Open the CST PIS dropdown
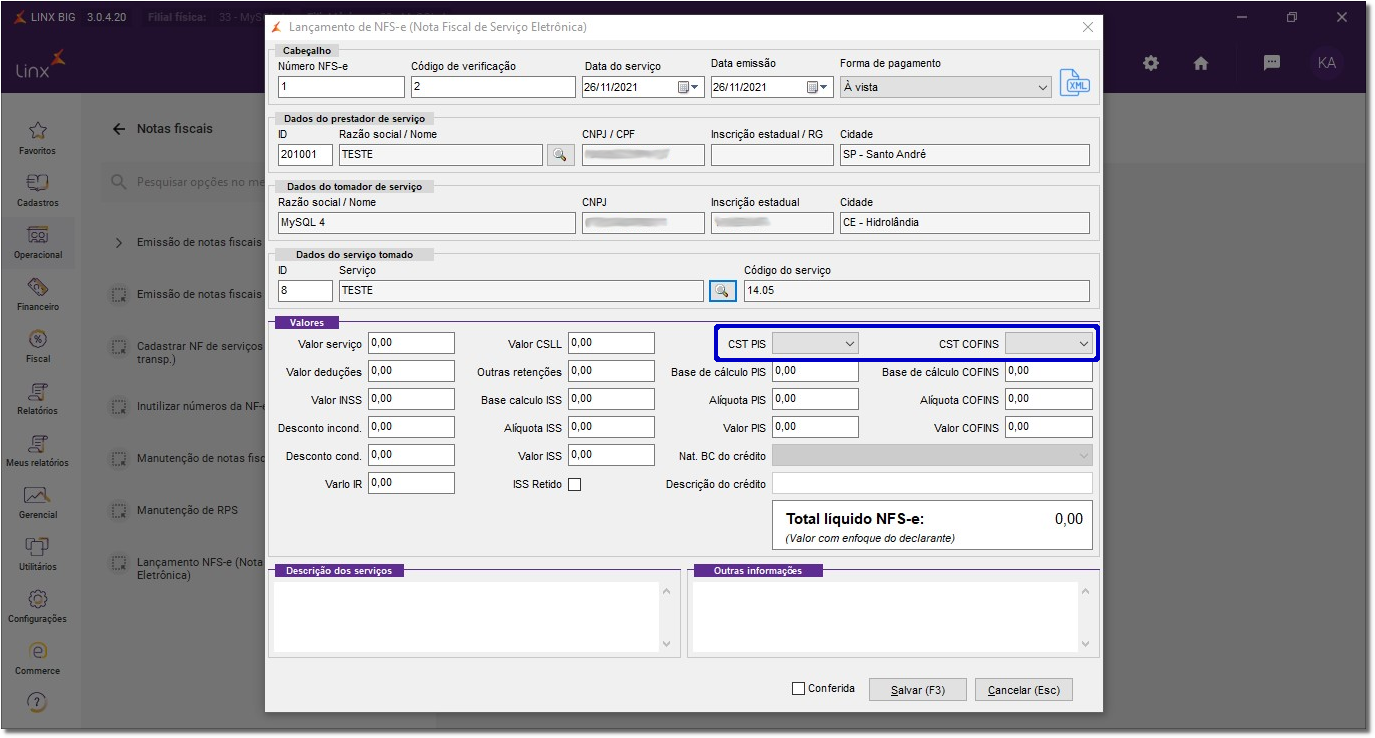Image resolution: width=1375 pixels, height=738 pixels. (x=816, y=343)
